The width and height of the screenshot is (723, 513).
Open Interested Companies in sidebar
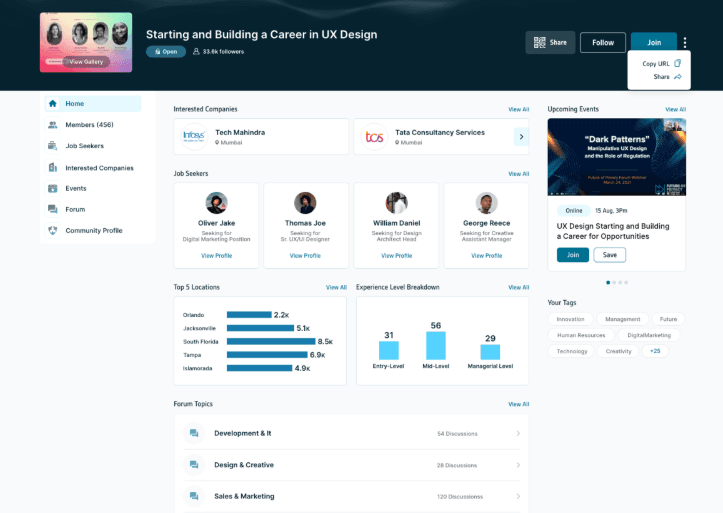[93, 168]
